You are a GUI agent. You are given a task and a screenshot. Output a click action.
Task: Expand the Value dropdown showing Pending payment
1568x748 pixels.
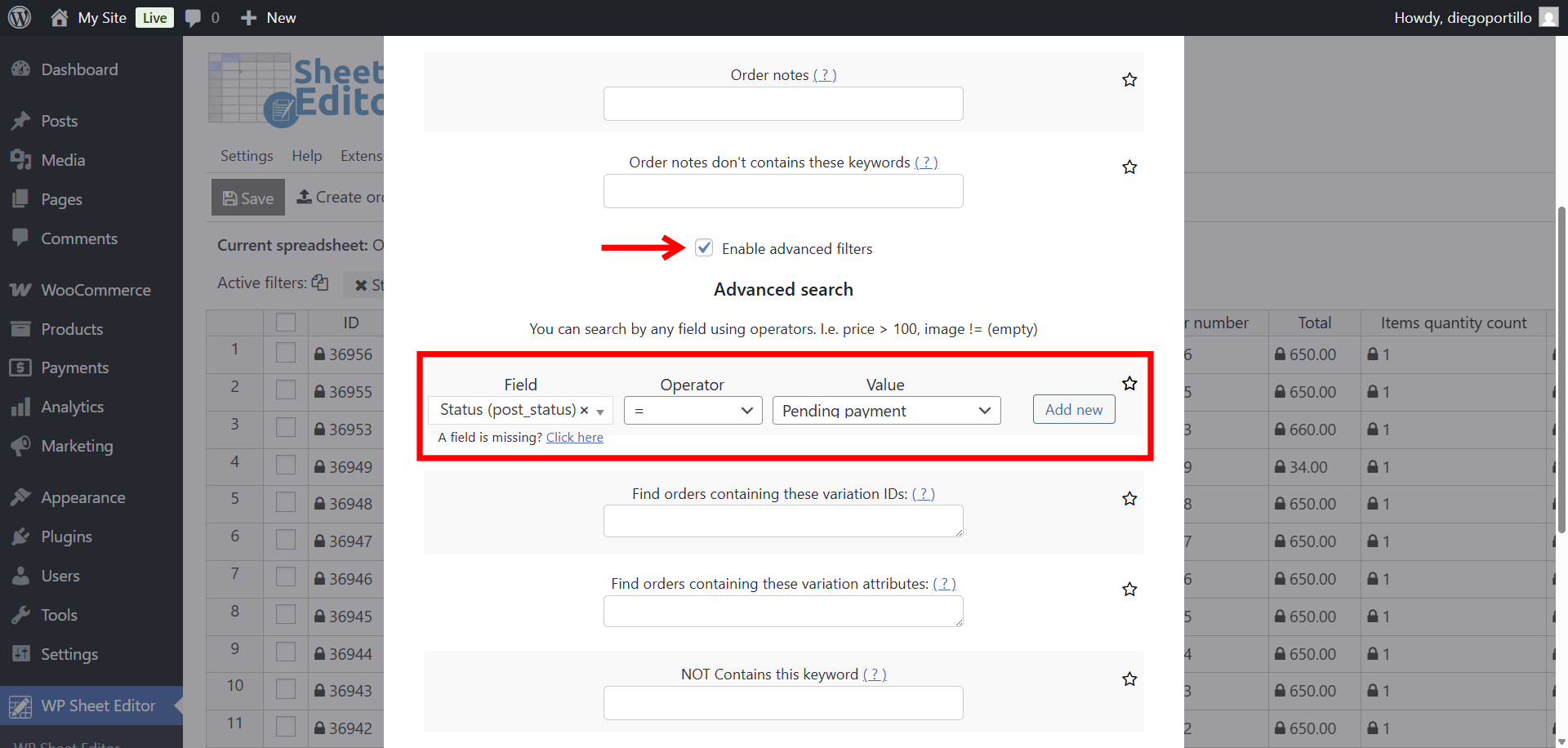[885, 411]
